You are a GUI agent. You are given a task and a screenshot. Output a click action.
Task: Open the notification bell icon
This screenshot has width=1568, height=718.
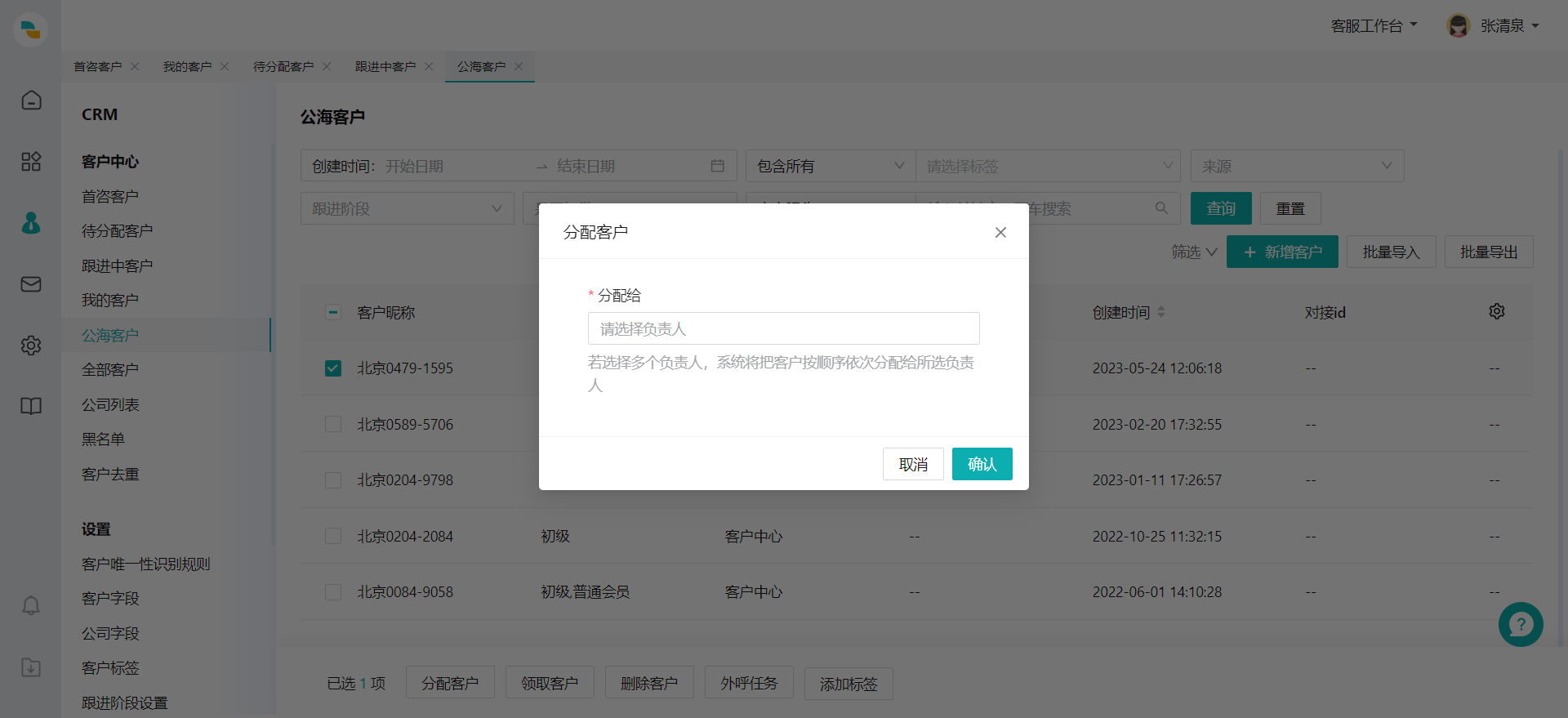pos(31,605)
